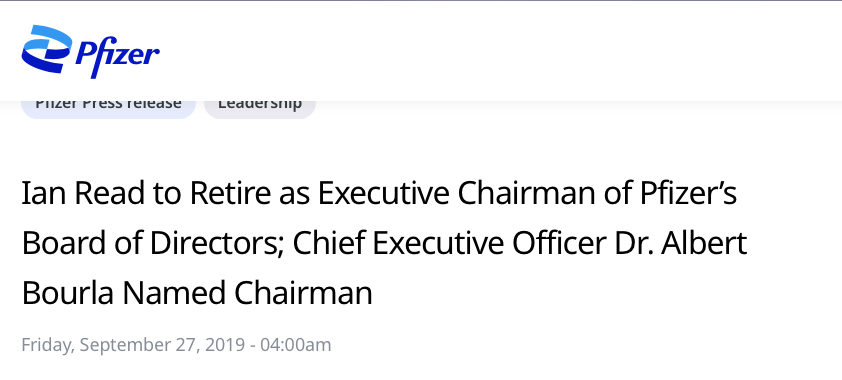This screenshot has height=380, width=842.
Task: Click the word Named in headline
Action: coord(173,293)
